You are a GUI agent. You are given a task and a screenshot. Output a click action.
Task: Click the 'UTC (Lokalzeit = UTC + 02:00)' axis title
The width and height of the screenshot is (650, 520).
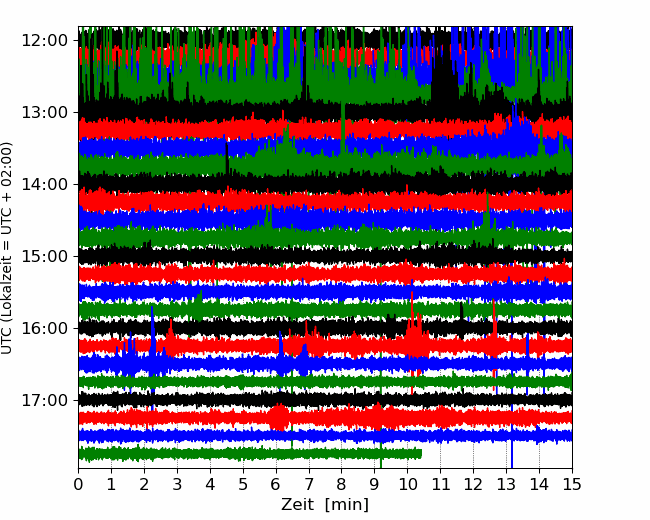(7, 248)
